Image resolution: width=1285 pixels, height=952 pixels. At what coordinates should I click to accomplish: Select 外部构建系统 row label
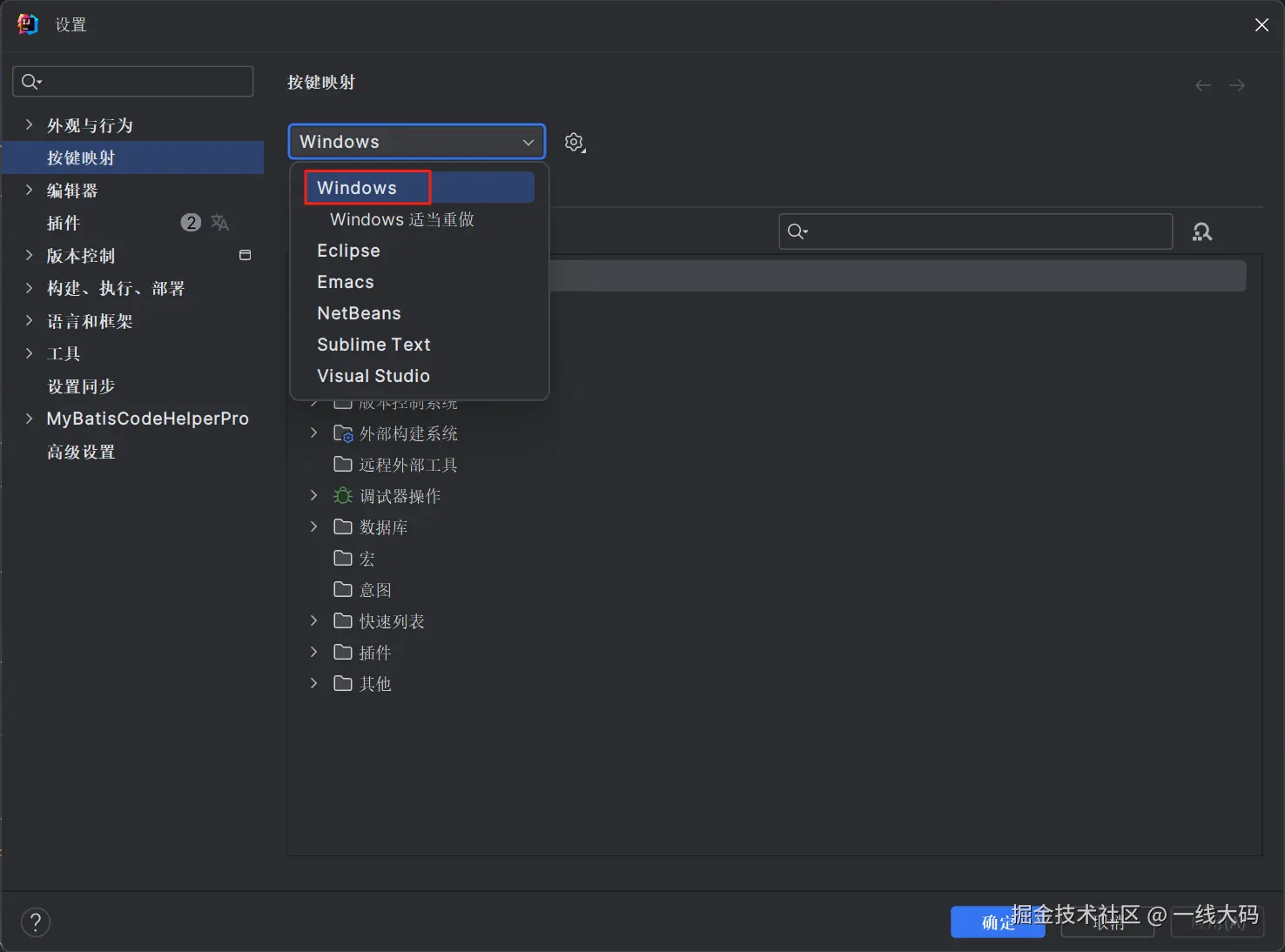coord(408,433)
